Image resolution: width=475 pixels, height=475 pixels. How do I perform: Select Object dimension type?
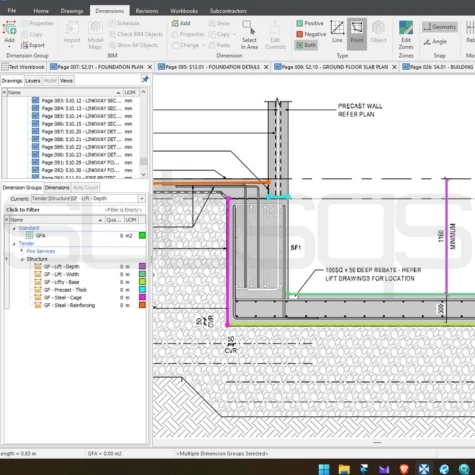[378, 32]
